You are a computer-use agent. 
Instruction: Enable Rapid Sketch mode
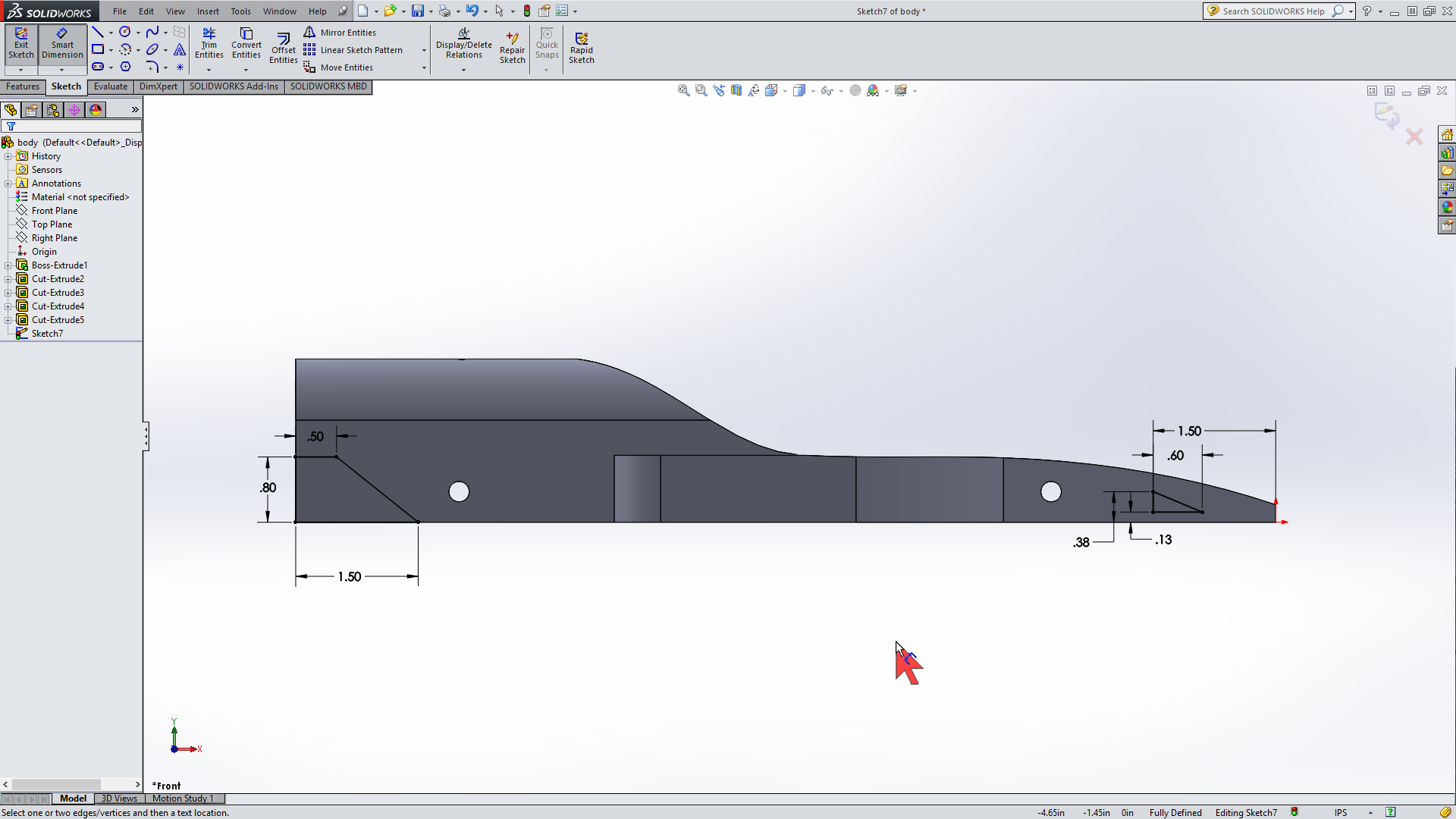[582, 44]
